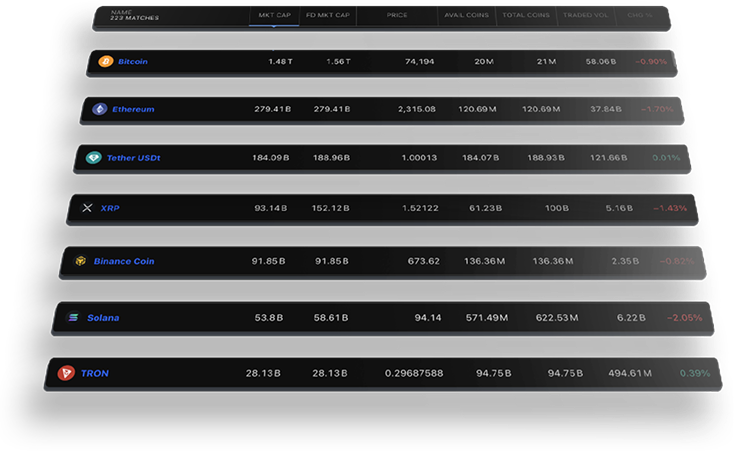Select TRON traded volume 494.61 M
Viewport: 734px width, 452px height.
pos(630,373)
